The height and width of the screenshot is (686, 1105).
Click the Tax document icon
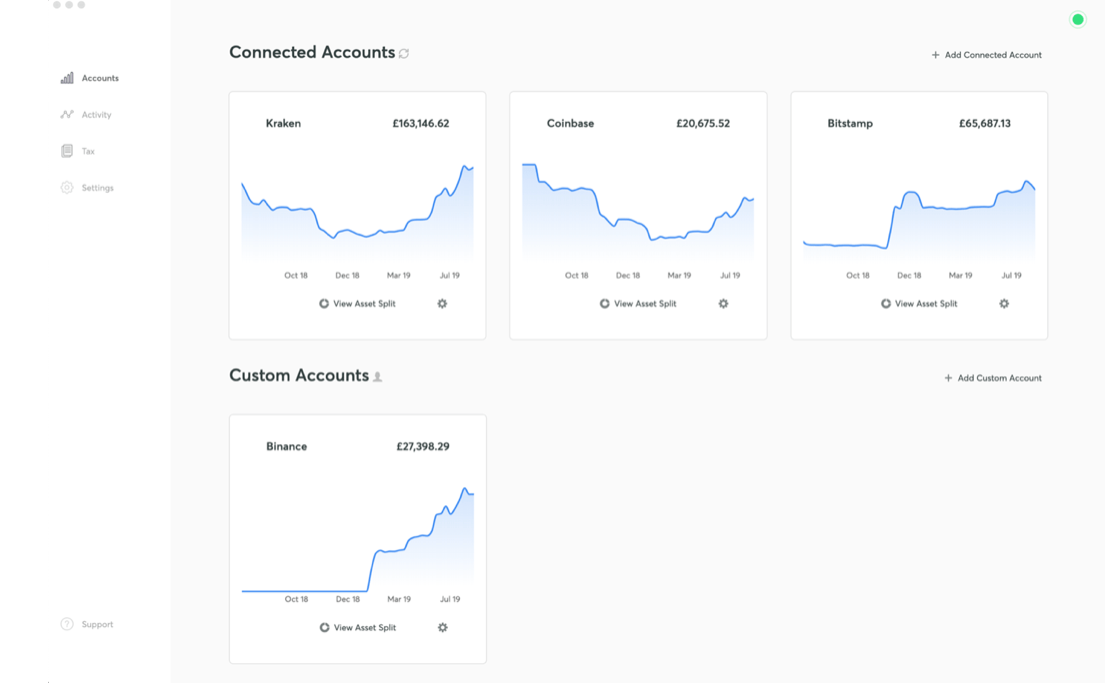[67, 151]
